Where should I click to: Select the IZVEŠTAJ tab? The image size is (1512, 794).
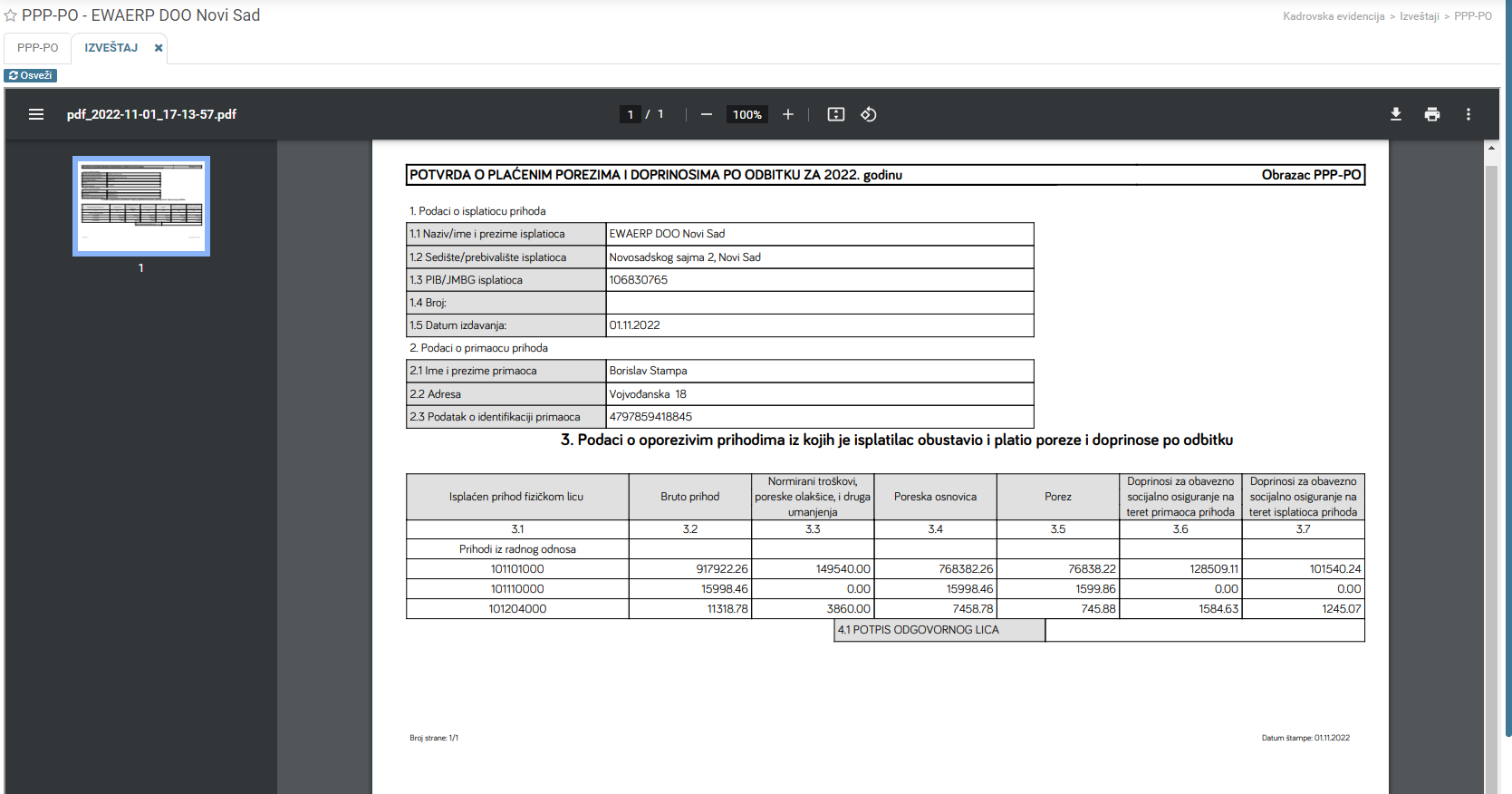coord(111,48)
